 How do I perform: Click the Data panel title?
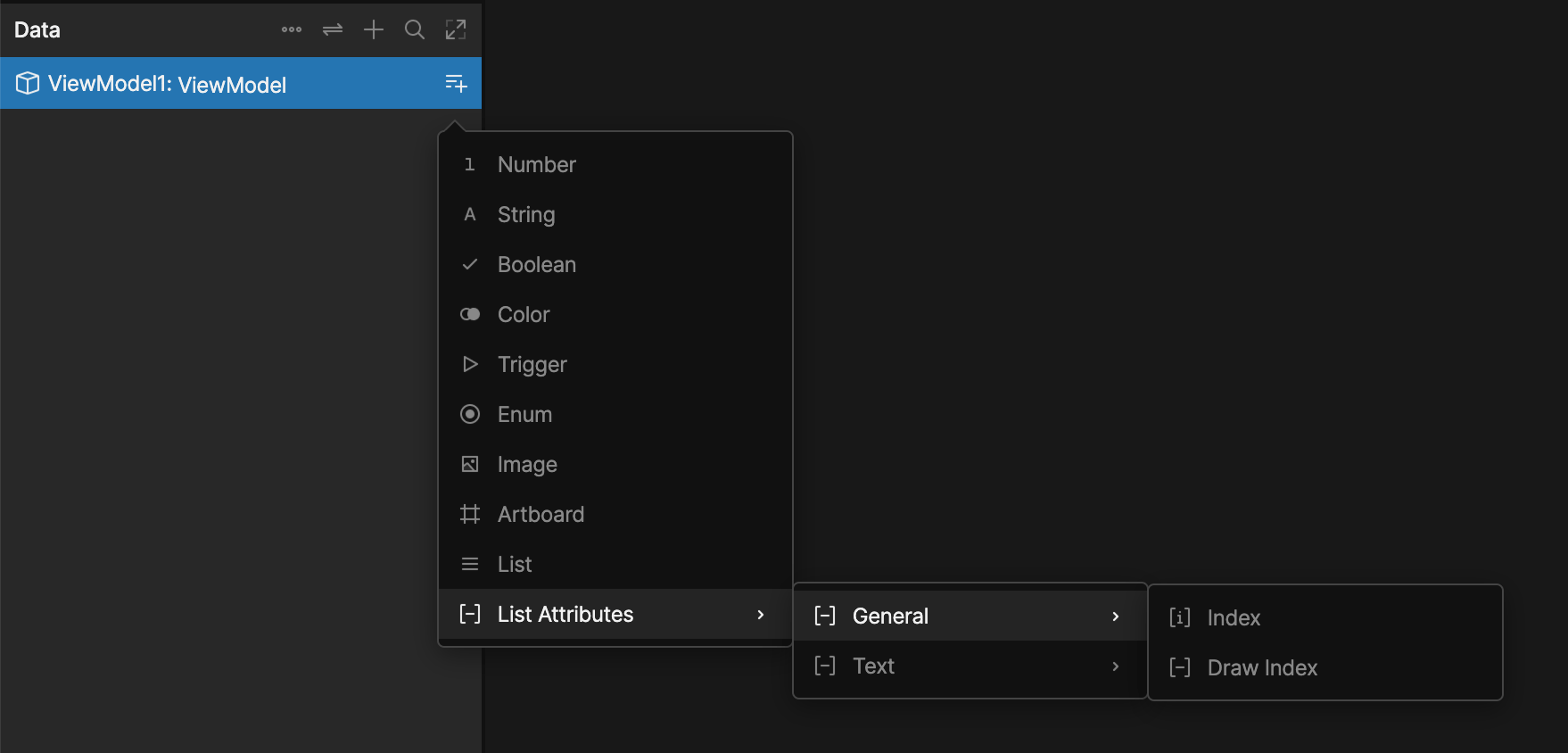[x=37, y=29]
